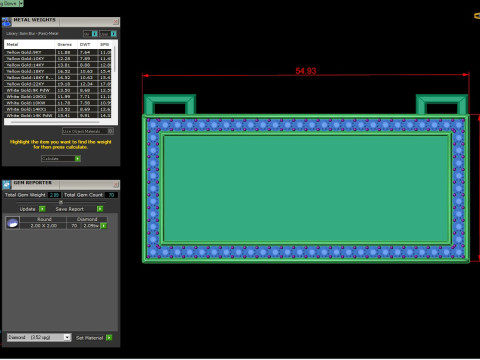Screen dimensions: 480x360
Task: Click the Update label in Gem Reporter
Action: coord(27,209)
